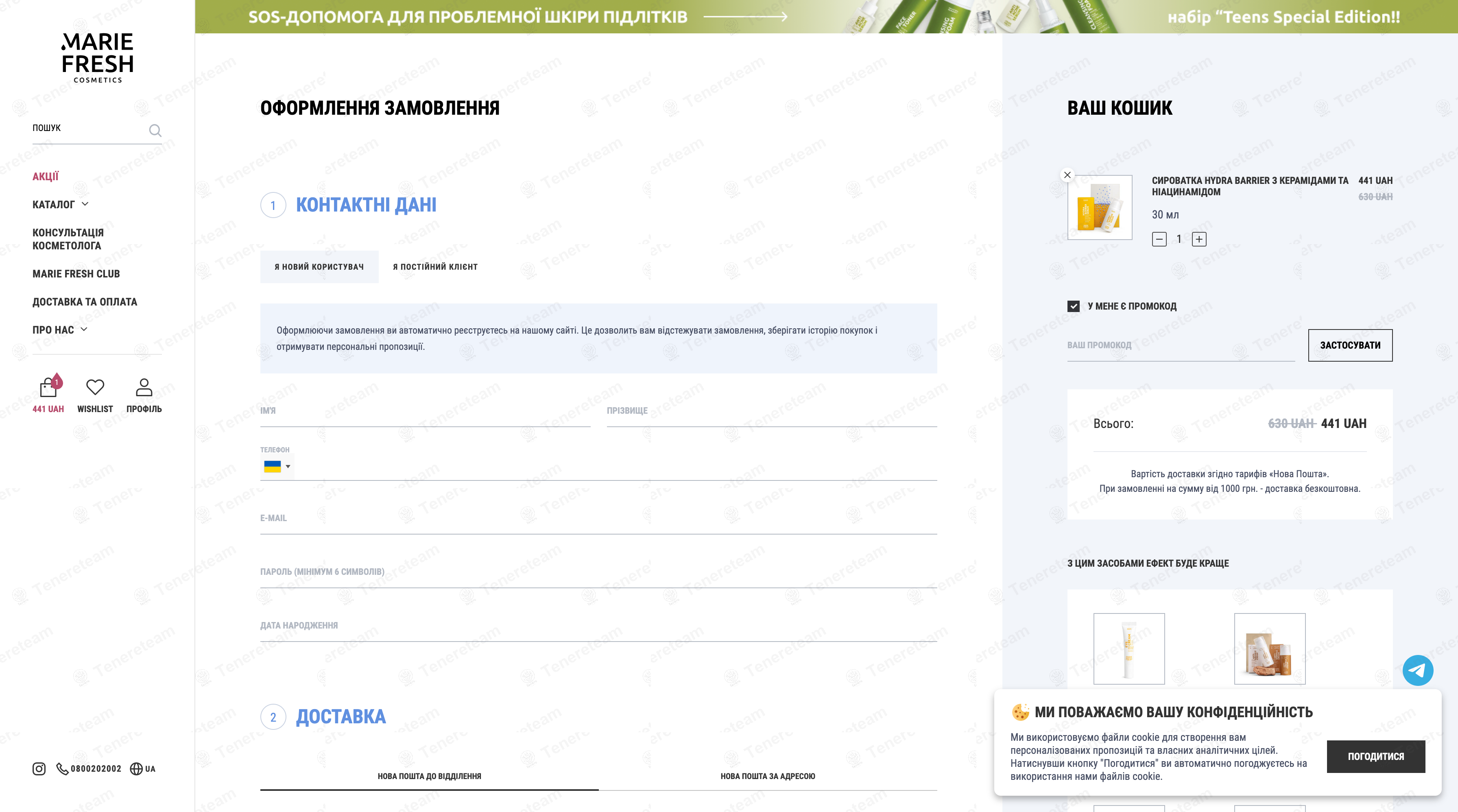This screenshot has width=1458, height=812.
Task: Increase serum quantity with plus button
Action: click(1199, 239)
